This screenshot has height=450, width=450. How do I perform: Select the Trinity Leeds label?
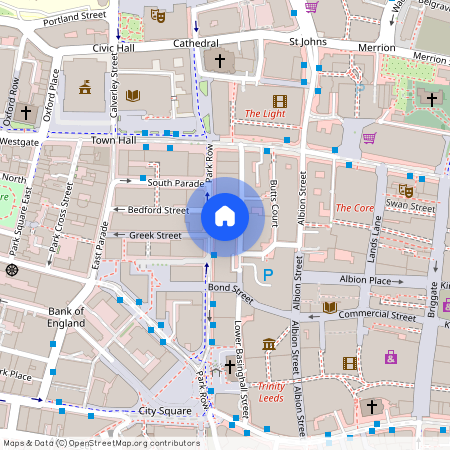pos(271,392)
